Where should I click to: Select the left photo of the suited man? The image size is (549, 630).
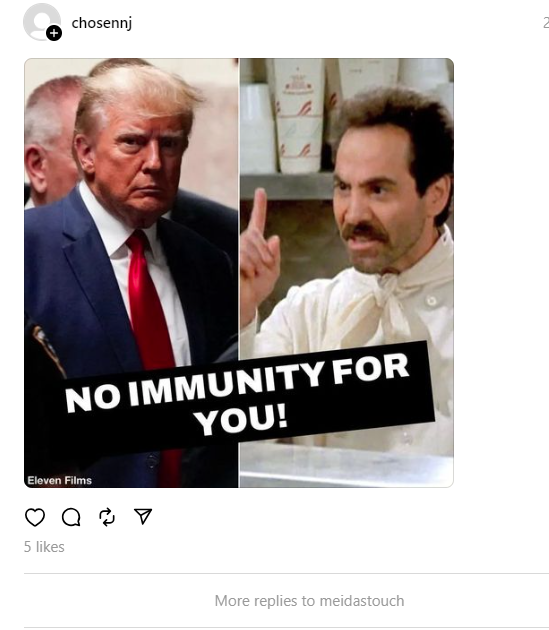tap(131, 273)
